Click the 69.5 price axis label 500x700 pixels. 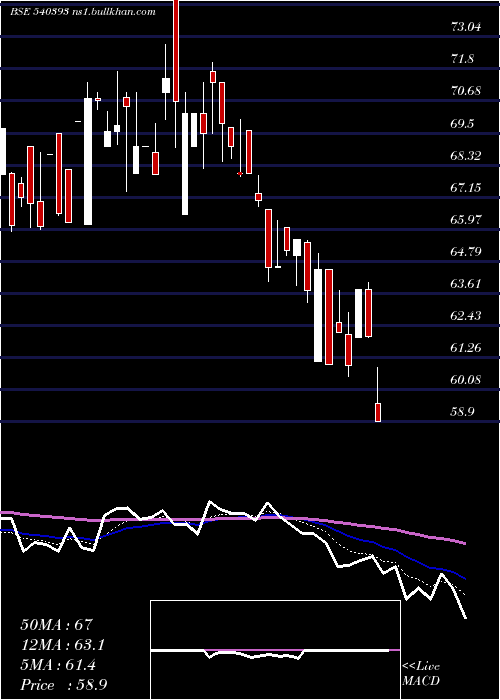click(462, 124)
